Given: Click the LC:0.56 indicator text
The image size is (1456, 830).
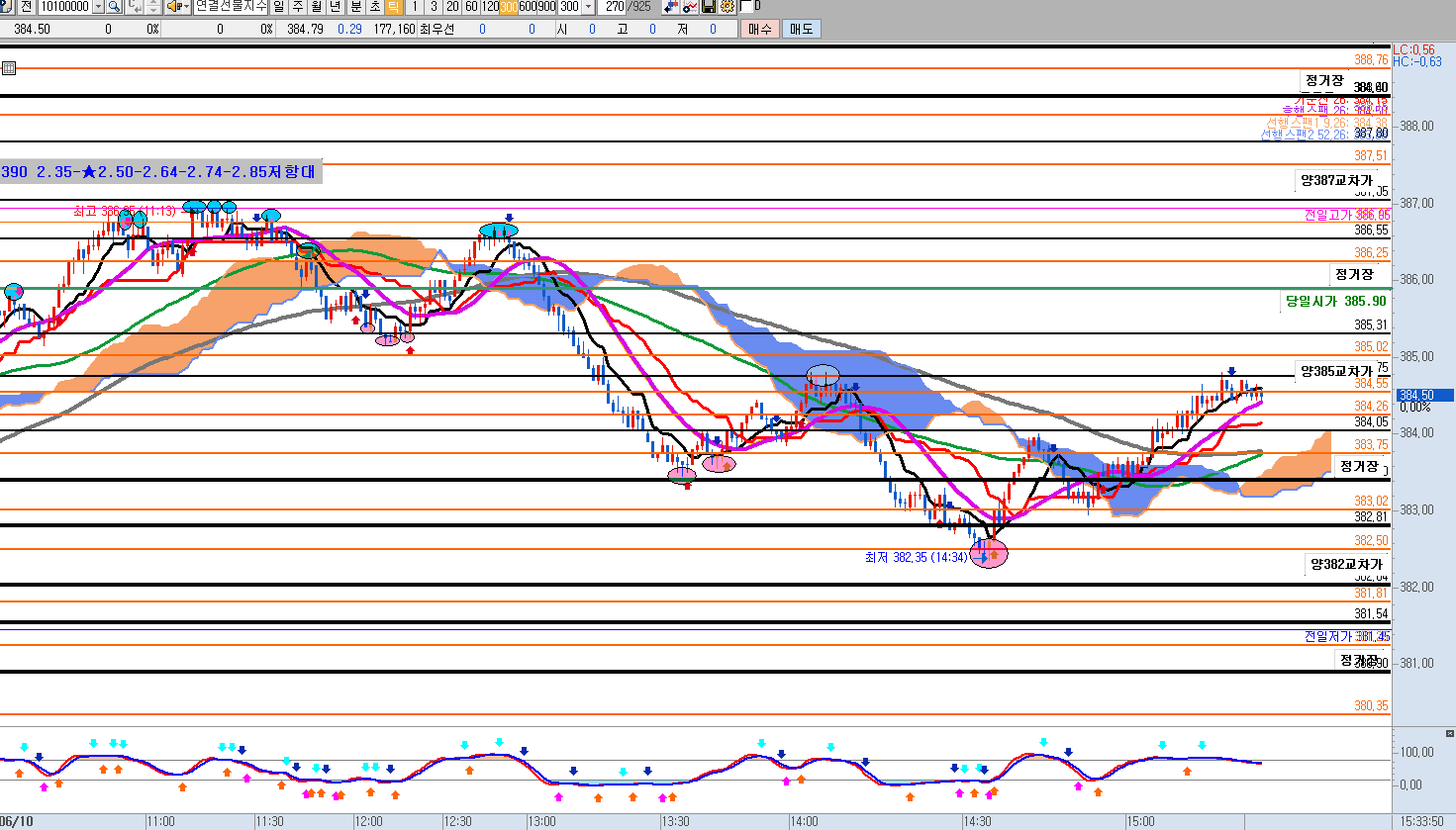Looking at the screenshot, I should 1413,49.
